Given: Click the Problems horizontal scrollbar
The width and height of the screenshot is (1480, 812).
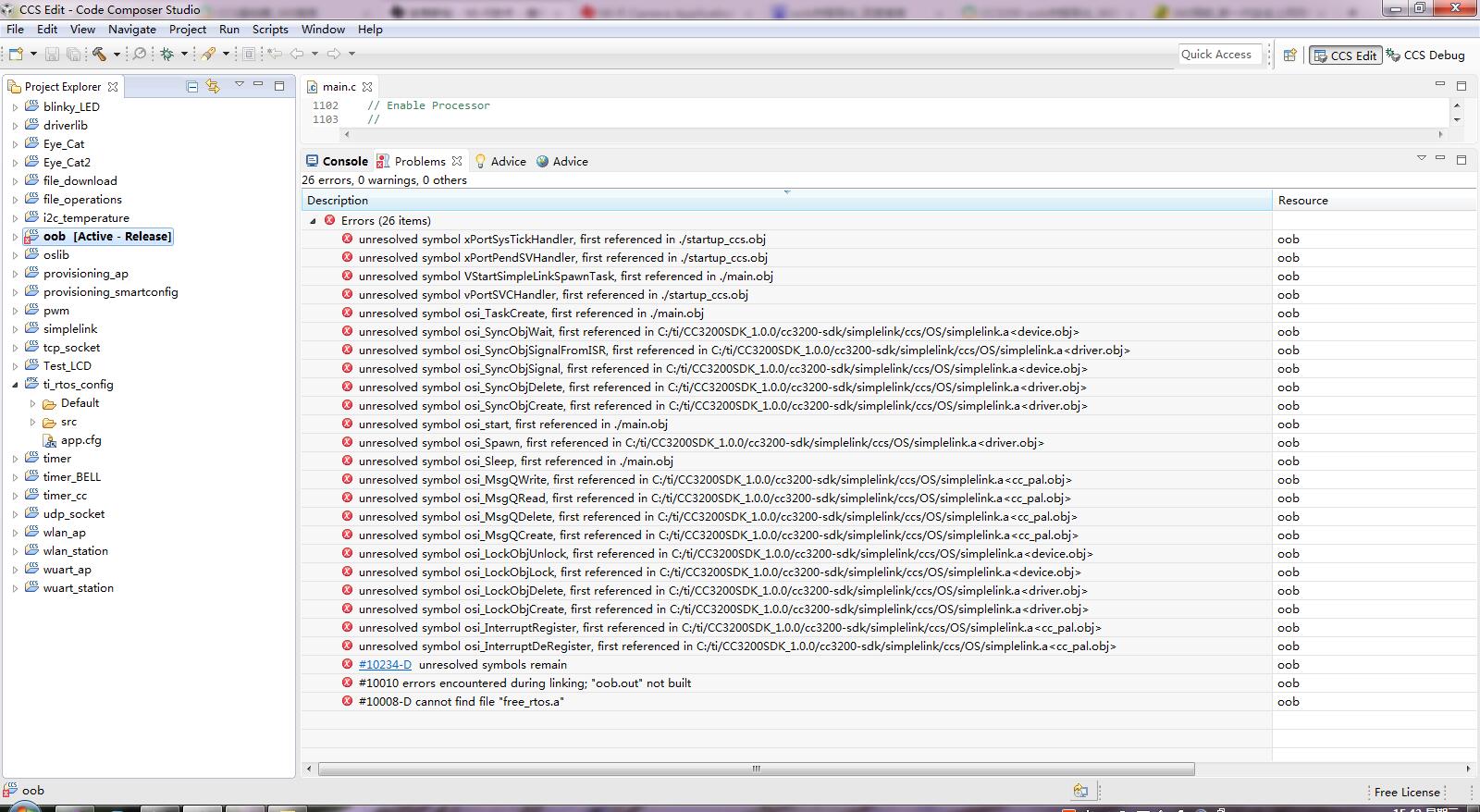Looking at the screenshot, I should tap(757, 769).
